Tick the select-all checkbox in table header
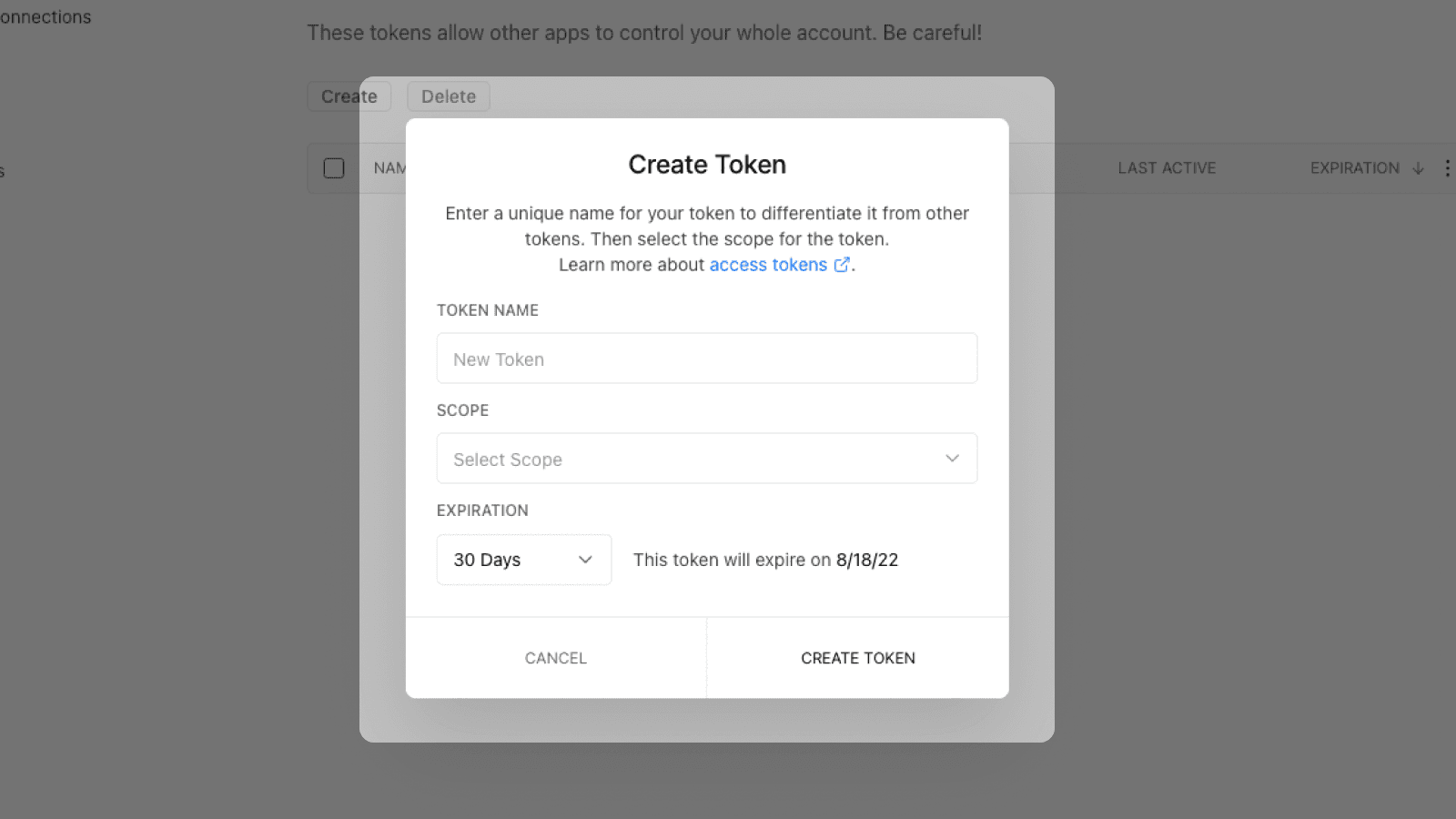The height and width of the screenshot is (819, 1456). [x=334, y=168]
